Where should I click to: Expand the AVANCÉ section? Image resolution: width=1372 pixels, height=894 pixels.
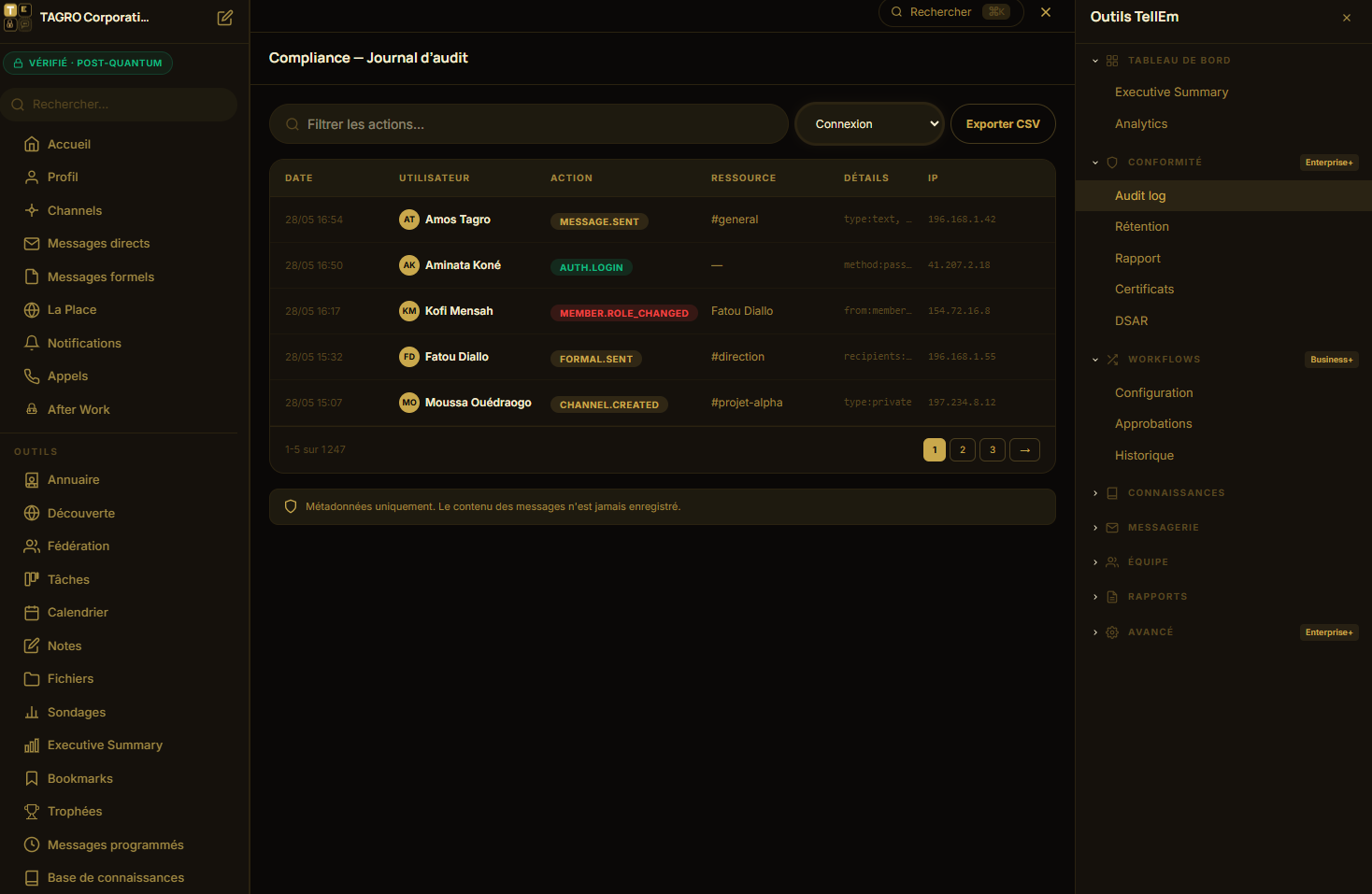[x=1095, y=632]
